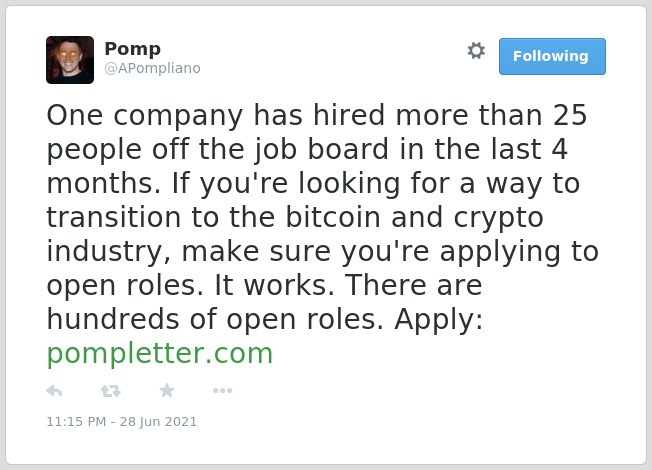Click the word industry in the tweet
Viewport: 652px width, 470px height.
[x=108, y=252]
